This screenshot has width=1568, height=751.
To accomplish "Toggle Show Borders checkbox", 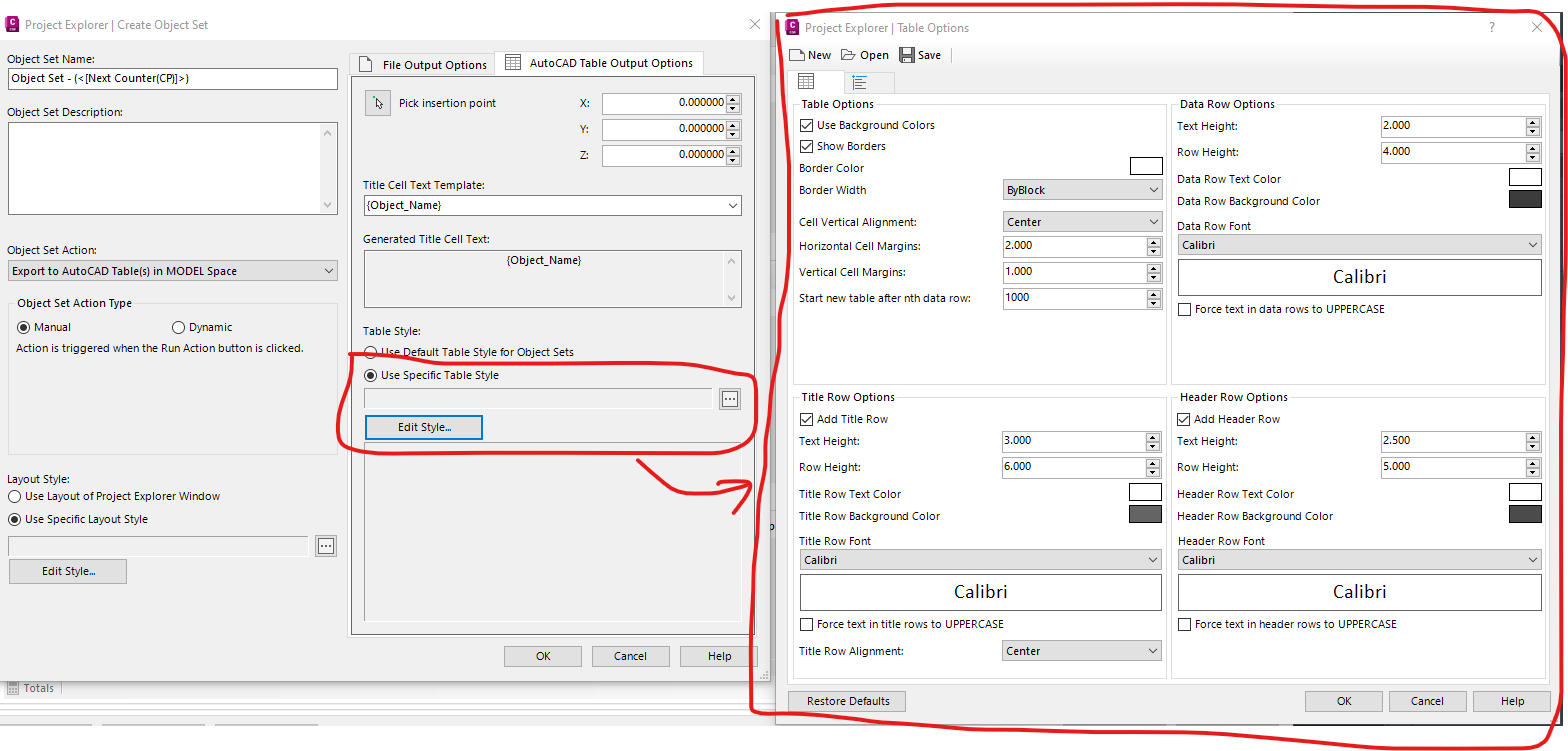I will (807, 146).
